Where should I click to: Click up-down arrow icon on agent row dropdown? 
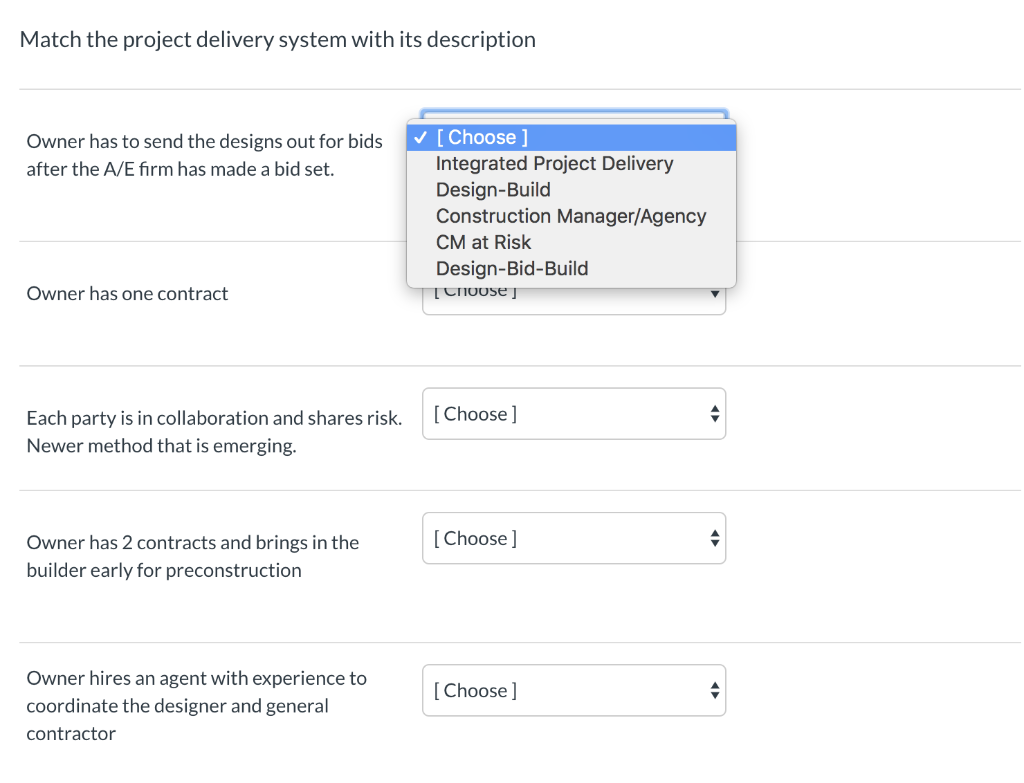(x=714, y=690)
